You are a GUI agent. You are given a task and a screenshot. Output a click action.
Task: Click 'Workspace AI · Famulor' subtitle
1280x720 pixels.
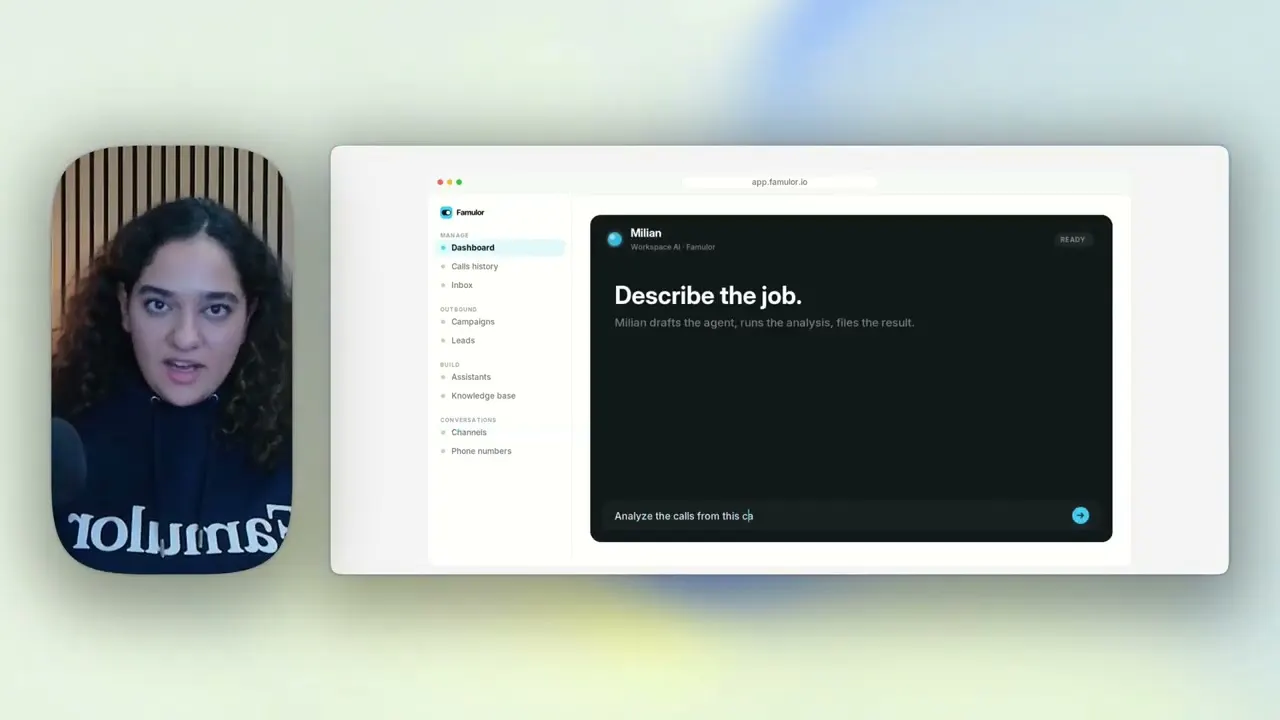point(673,247)
